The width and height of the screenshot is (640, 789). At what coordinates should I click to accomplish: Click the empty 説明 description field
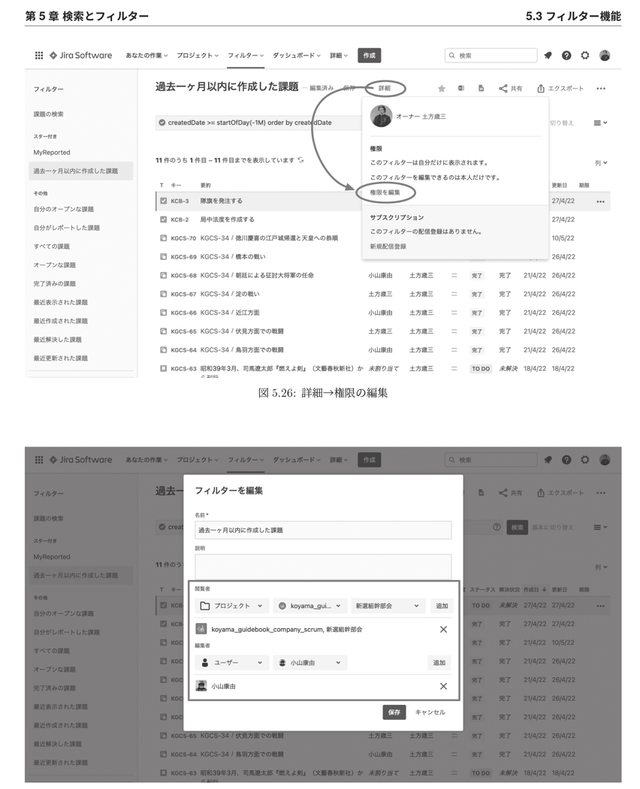point(323,564)
